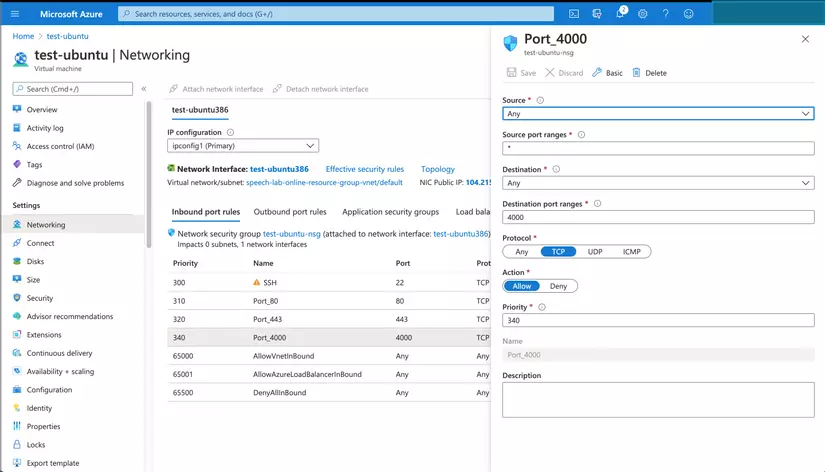Click the Connect icon in sidebar
The width and height of the screenshot is (825, 472).
coord(17,243)
